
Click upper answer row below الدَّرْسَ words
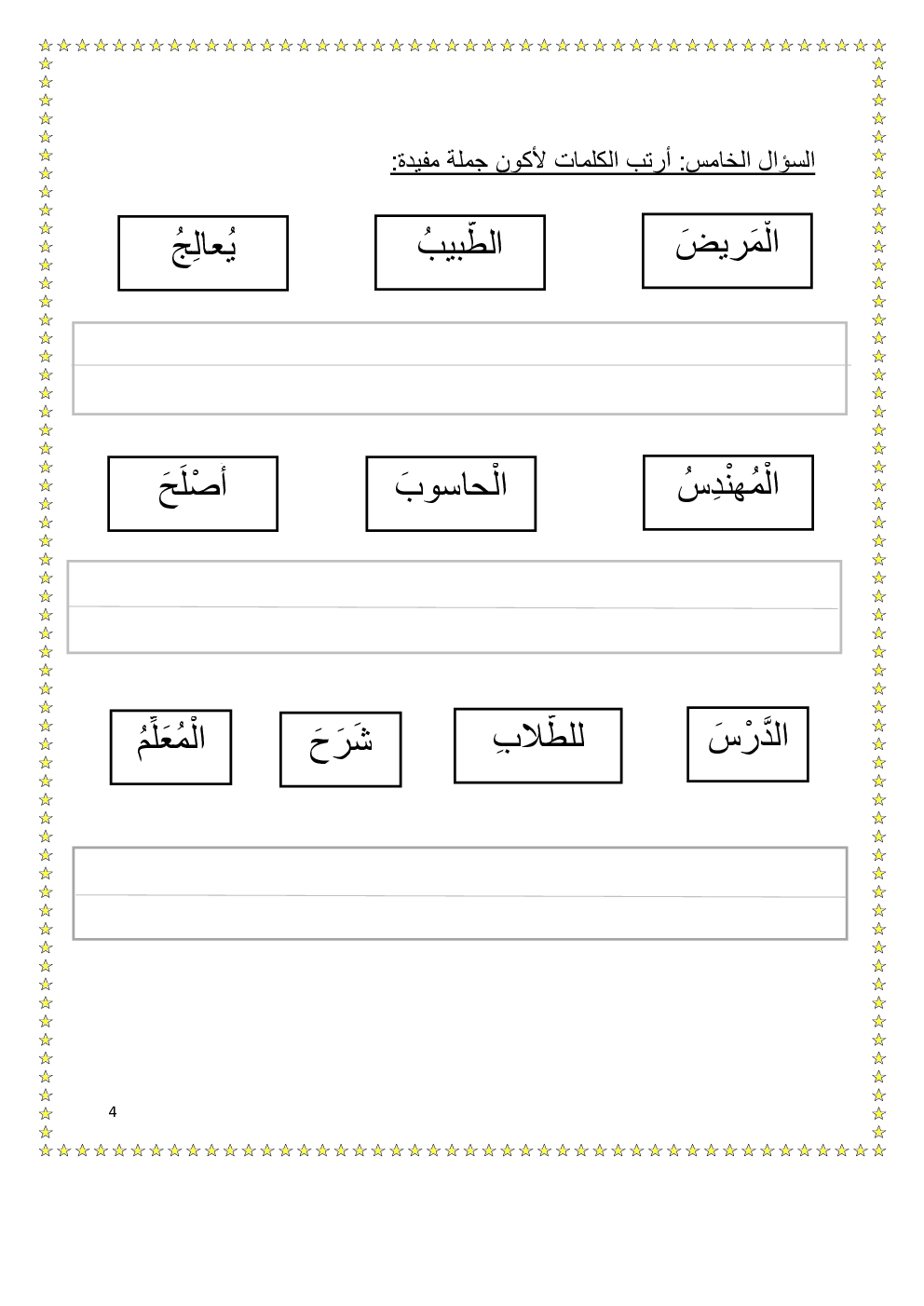click(x=459, y=872)
